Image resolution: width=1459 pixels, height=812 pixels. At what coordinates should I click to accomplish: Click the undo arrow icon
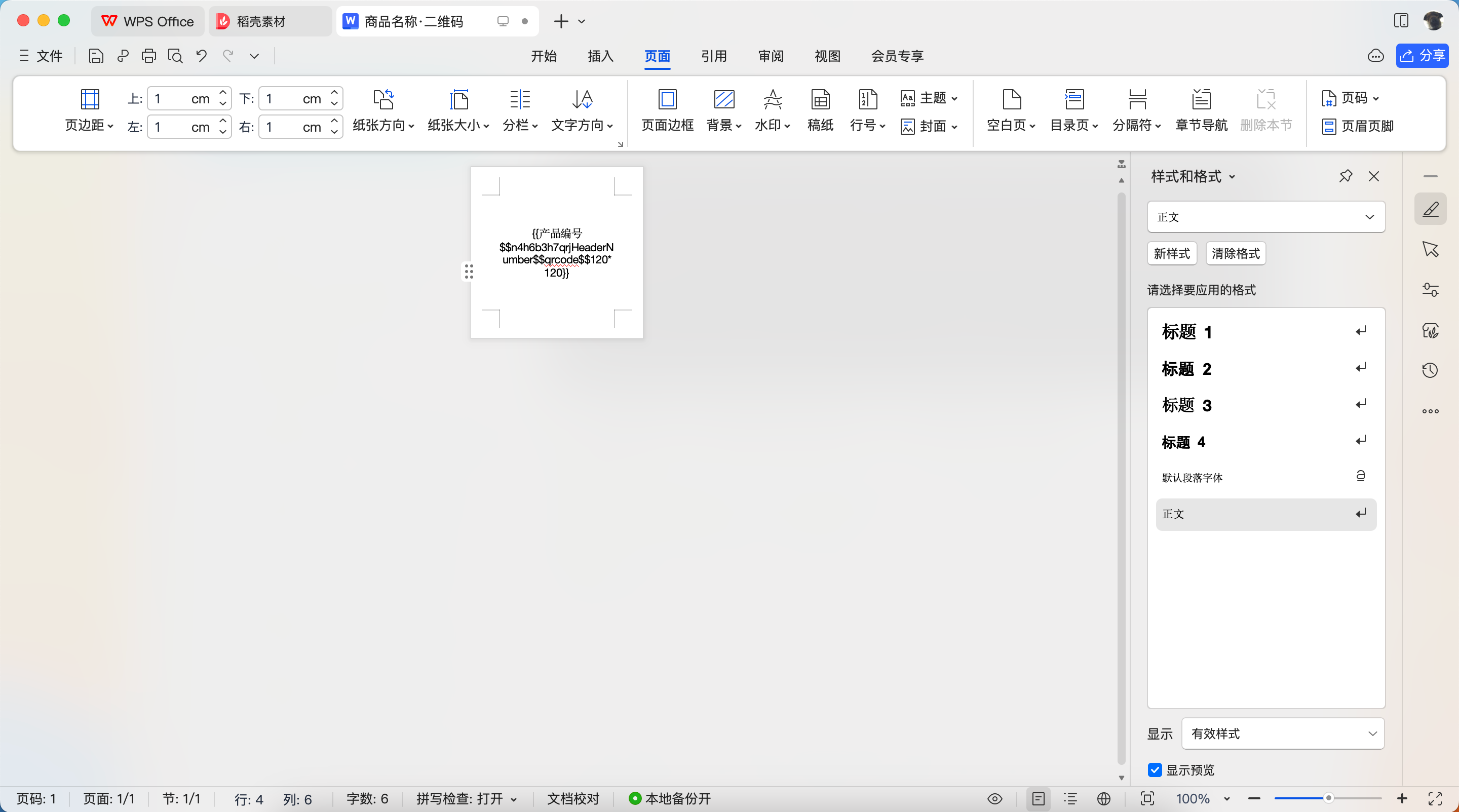pyautogui.click(x=202, y=56)
